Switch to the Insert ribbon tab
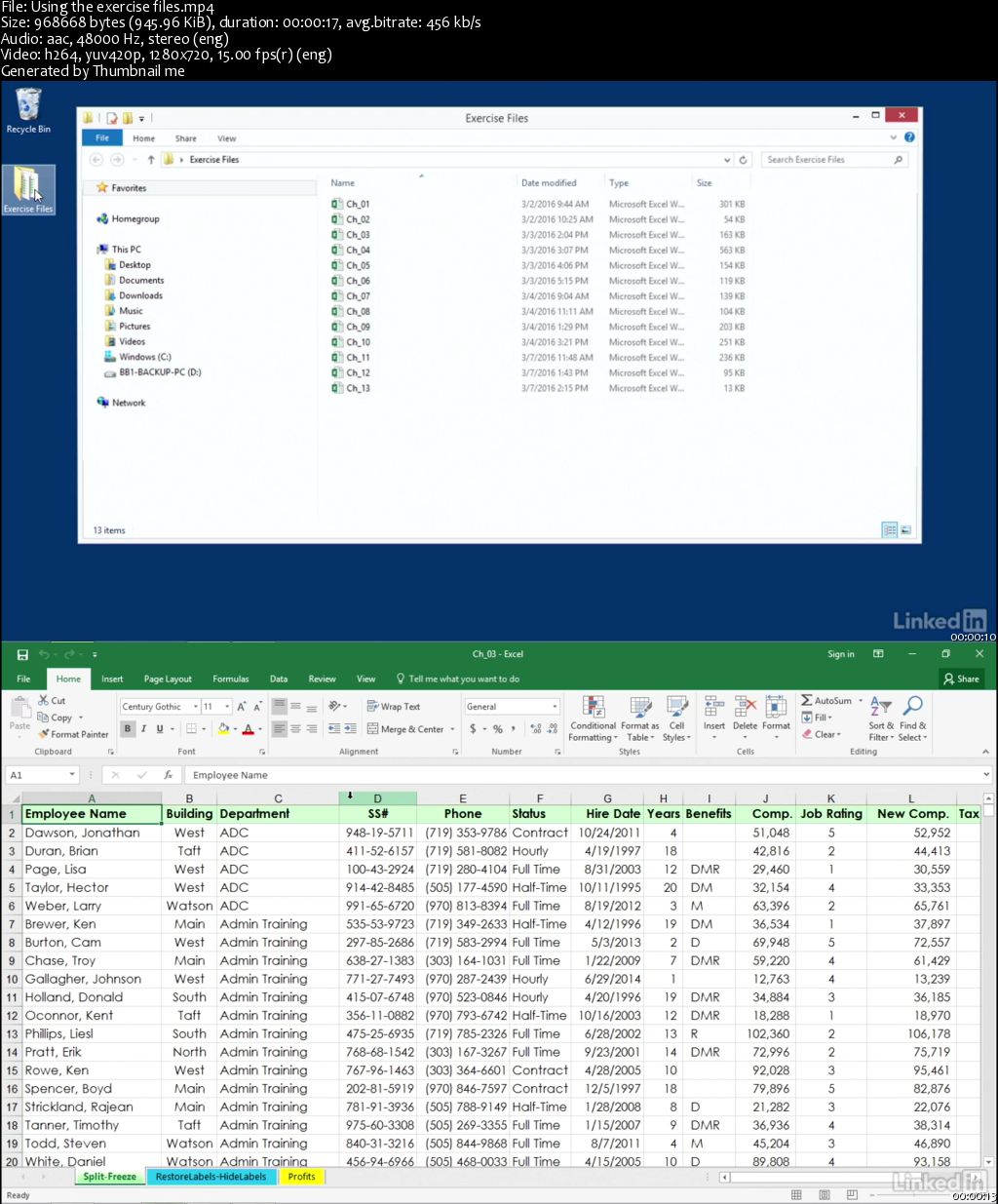Image resolution: width=998 pixels, height=1204 pixels. click(112, 679)
